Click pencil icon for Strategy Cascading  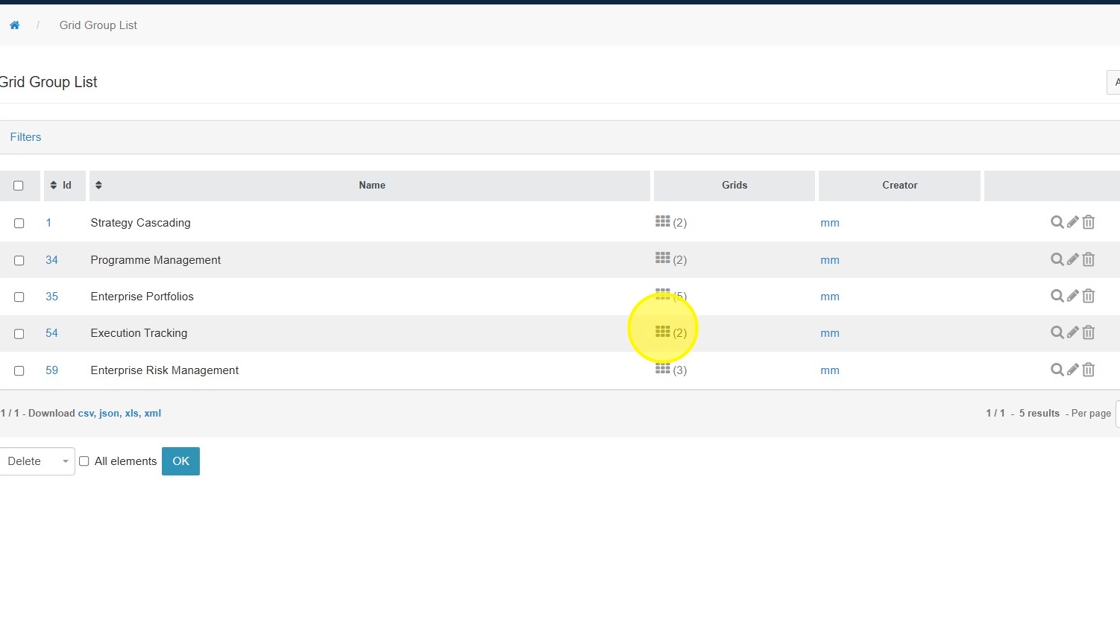click(x=1072, y=222)
